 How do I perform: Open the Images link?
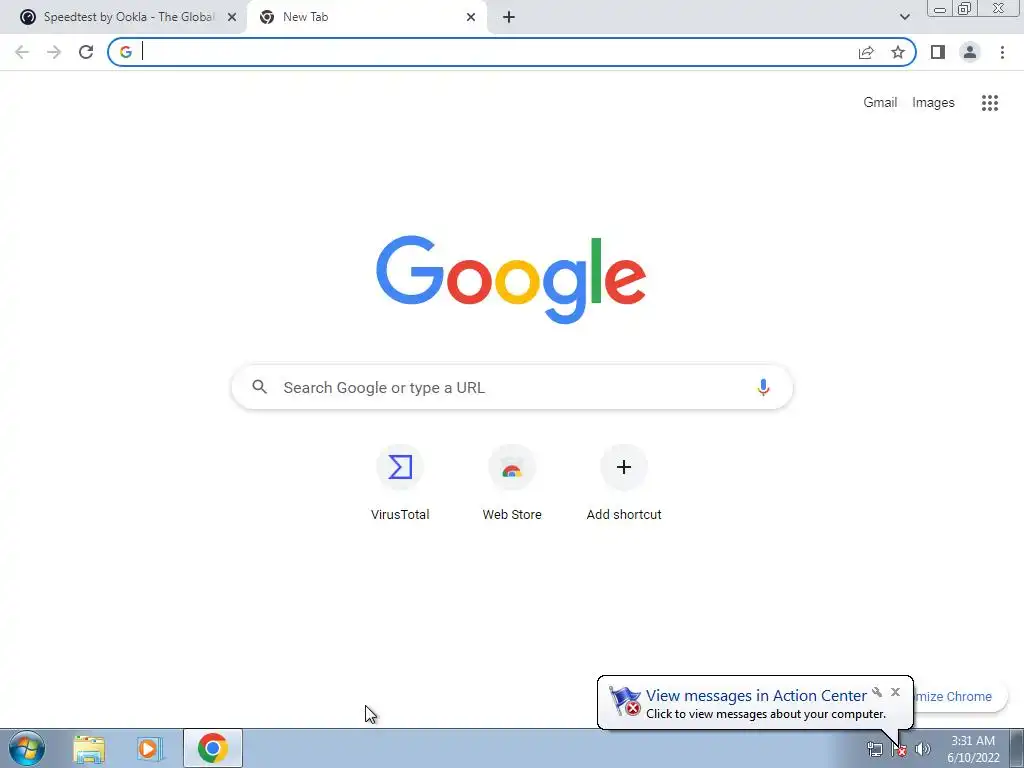click(933, 103)
